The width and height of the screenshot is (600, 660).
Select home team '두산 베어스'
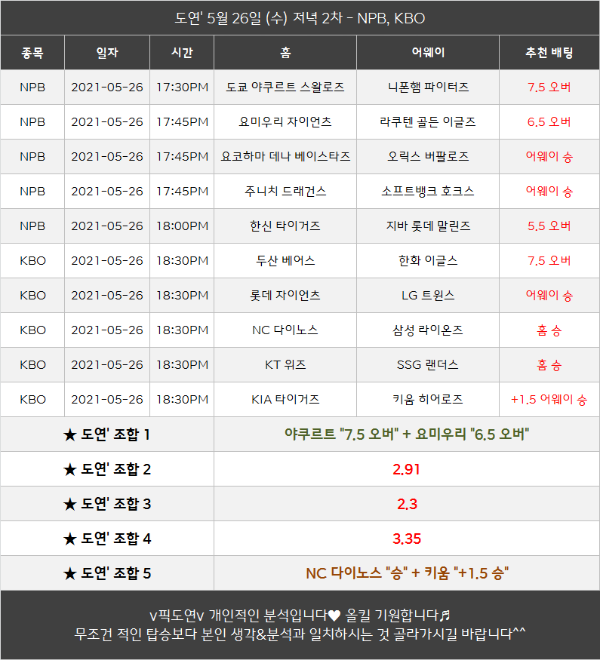(285, 261)
